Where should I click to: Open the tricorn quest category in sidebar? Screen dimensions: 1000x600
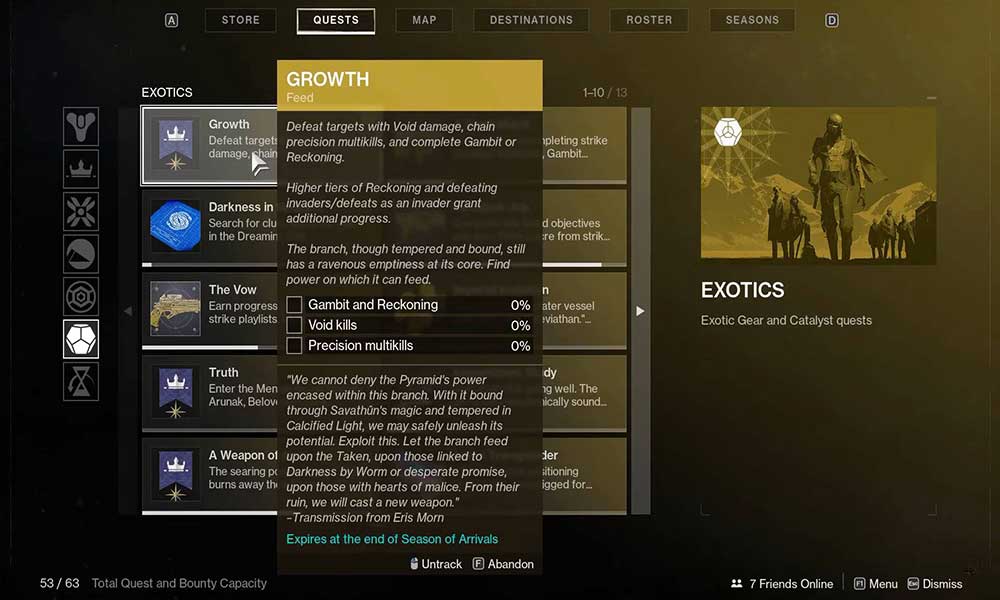click(81, 126)
